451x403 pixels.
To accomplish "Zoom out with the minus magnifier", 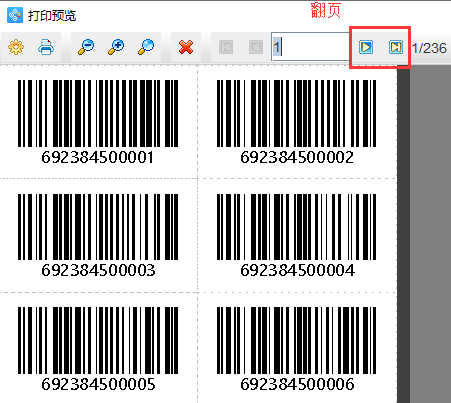I will [86, 47].
